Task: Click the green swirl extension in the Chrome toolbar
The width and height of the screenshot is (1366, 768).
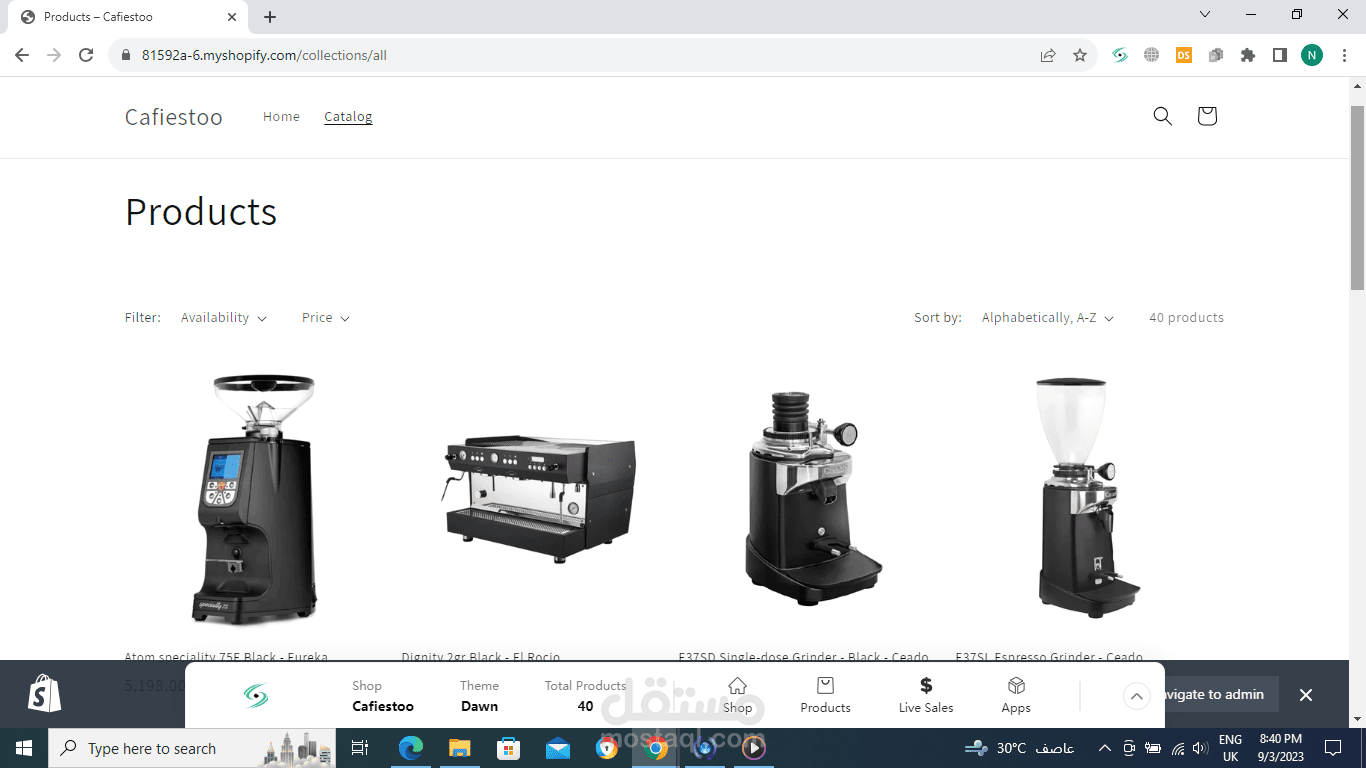Action: click(x=1120, y=55)
